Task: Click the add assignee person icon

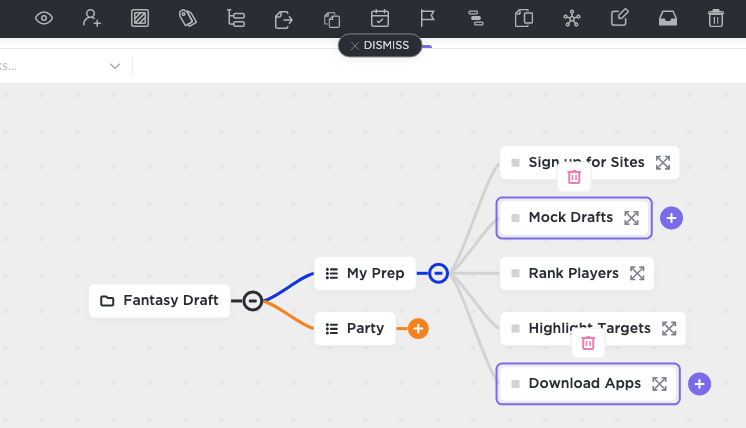Action: (x=92, y=18)
